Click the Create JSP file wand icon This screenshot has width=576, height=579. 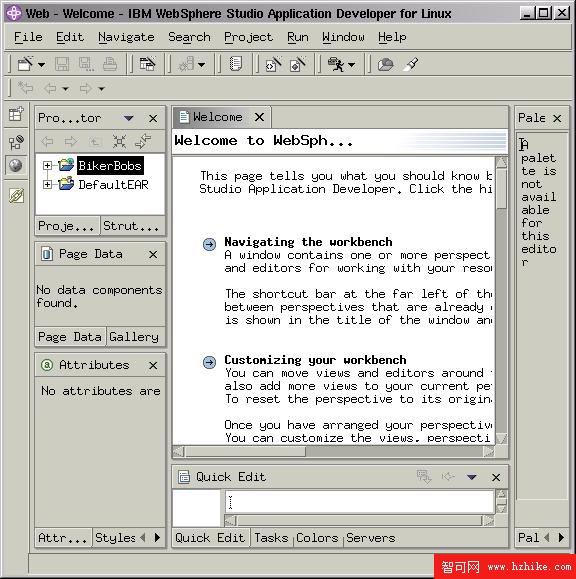pyautogui.click(x=298, y=64)
